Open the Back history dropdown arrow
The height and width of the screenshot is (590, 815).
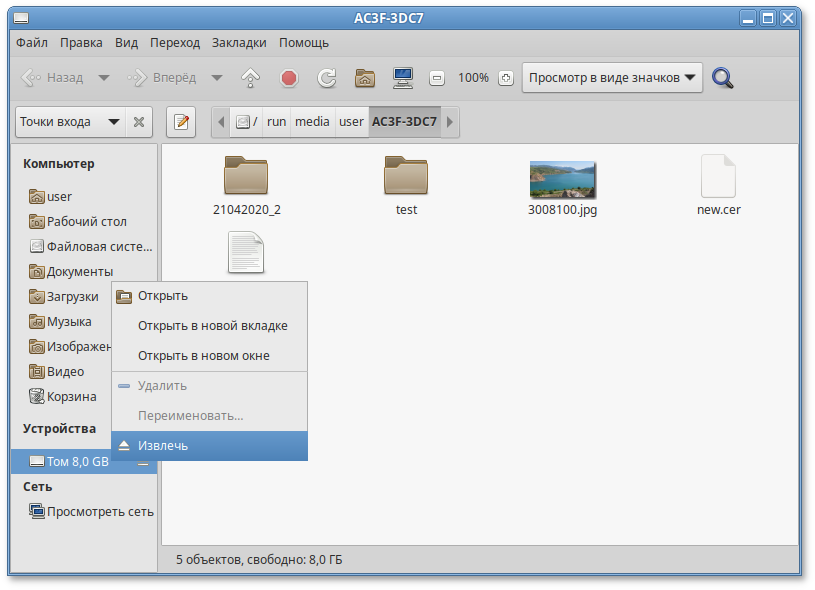click(x=103, y=78)
